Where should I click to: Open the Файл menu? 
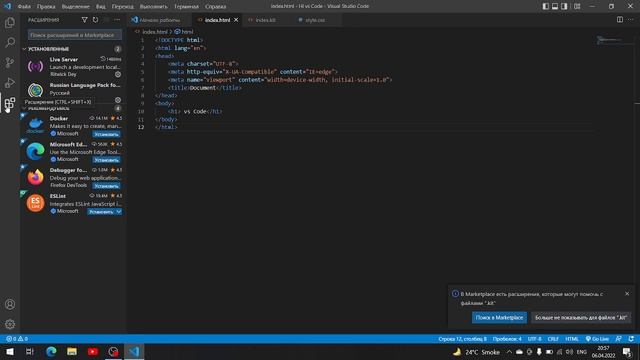click(x=24, y=7)
